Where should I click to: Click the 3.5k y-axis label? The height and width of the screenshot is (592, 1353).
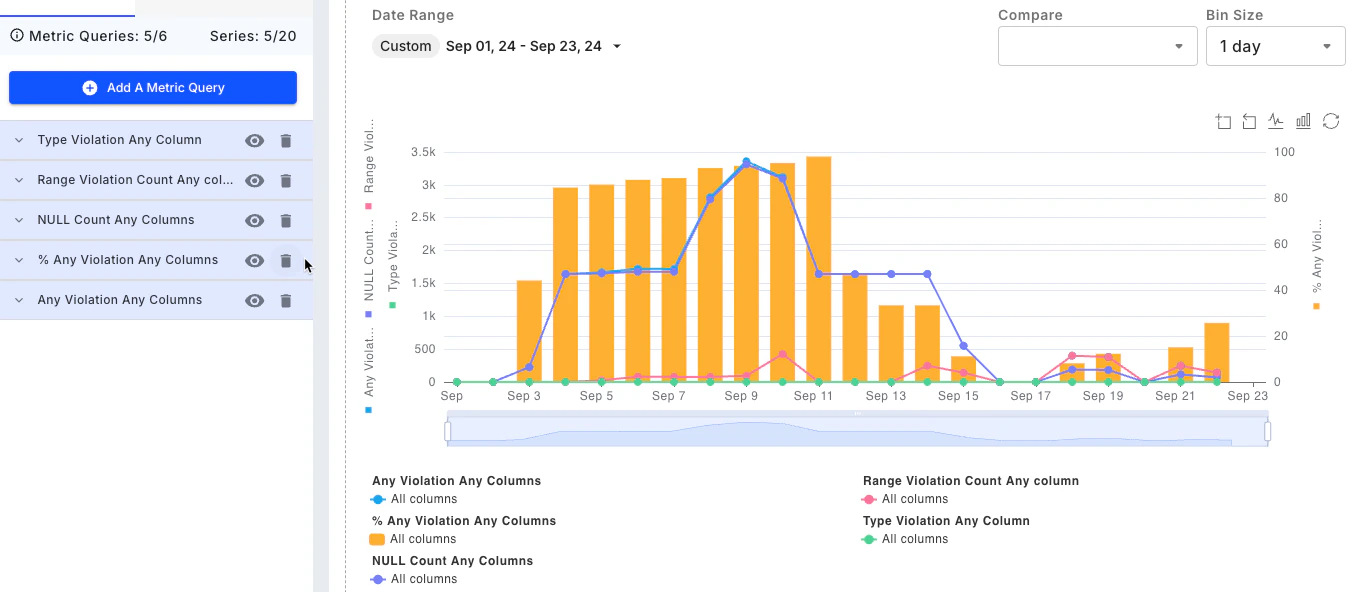coord(423,152)
